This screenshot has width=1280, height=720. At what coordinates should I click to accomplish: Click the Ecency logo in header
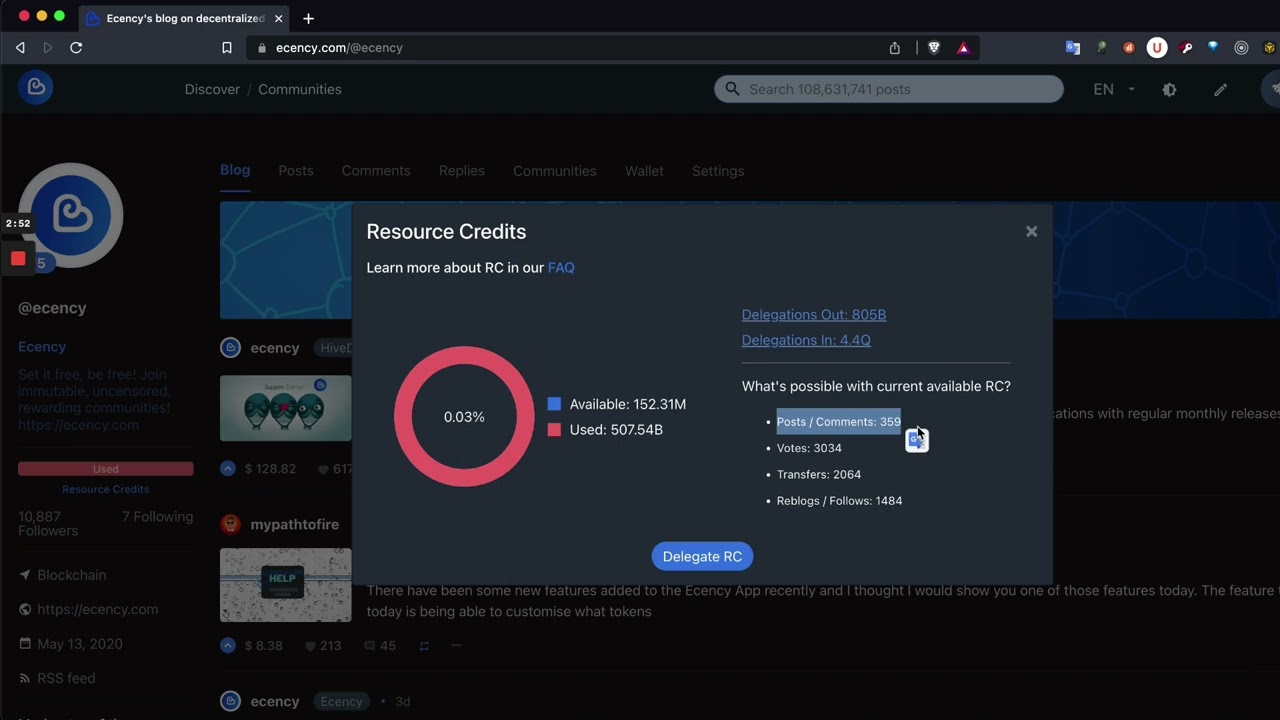point(36,88)
